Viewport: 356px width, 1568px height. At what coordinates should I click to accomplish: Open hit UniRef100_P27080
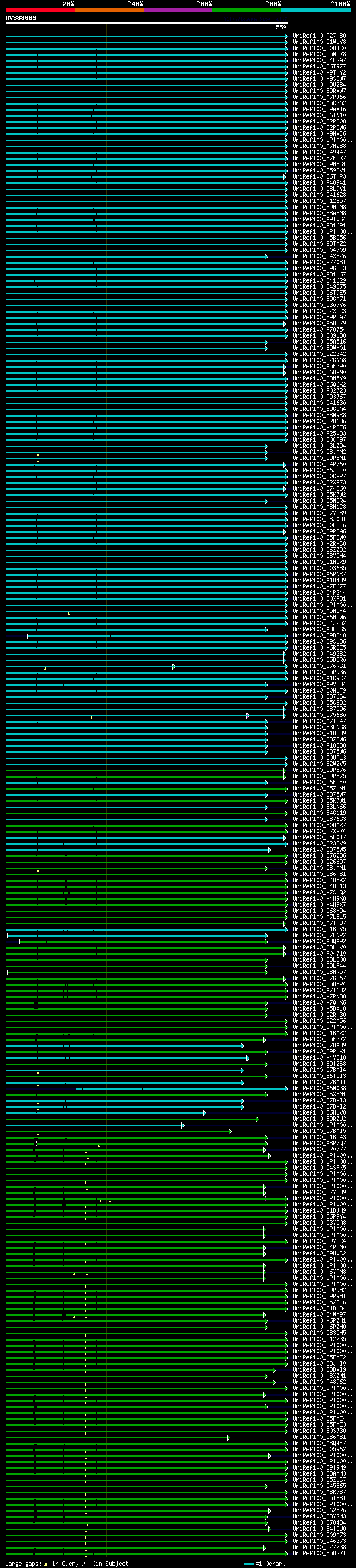(x=319, y=36)
